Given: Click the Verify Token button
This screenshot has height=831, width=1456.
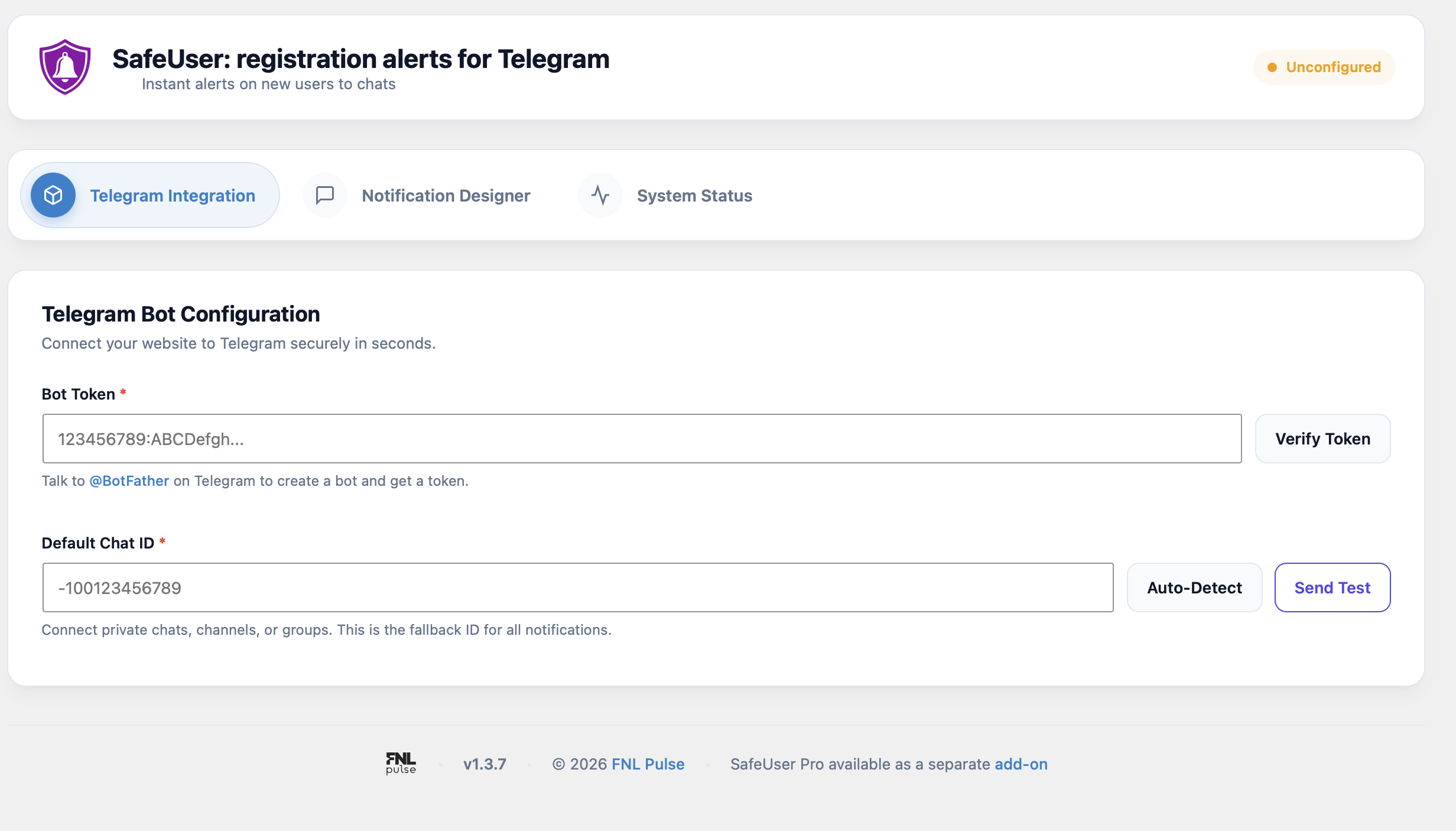Looking at the screenshot, I should 1322,439.
